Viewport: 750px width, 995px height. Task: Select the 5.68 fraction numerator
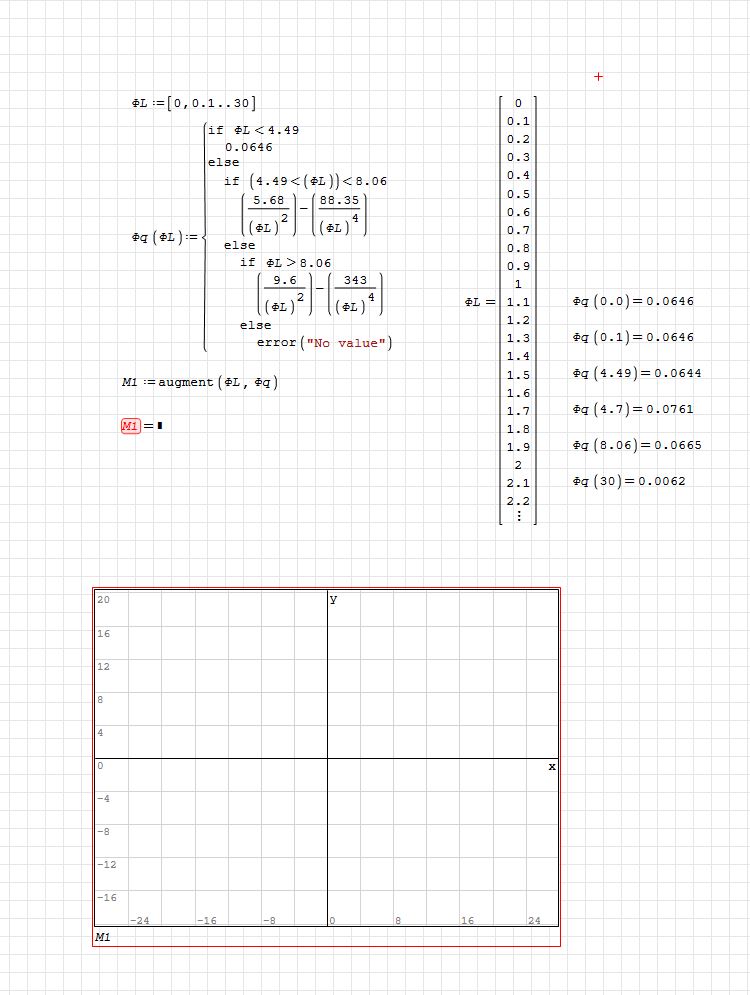270,201
